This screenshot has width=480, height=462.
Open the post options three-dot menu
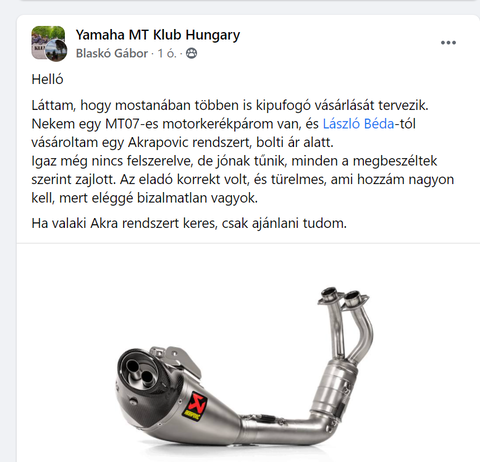(448, 43)
